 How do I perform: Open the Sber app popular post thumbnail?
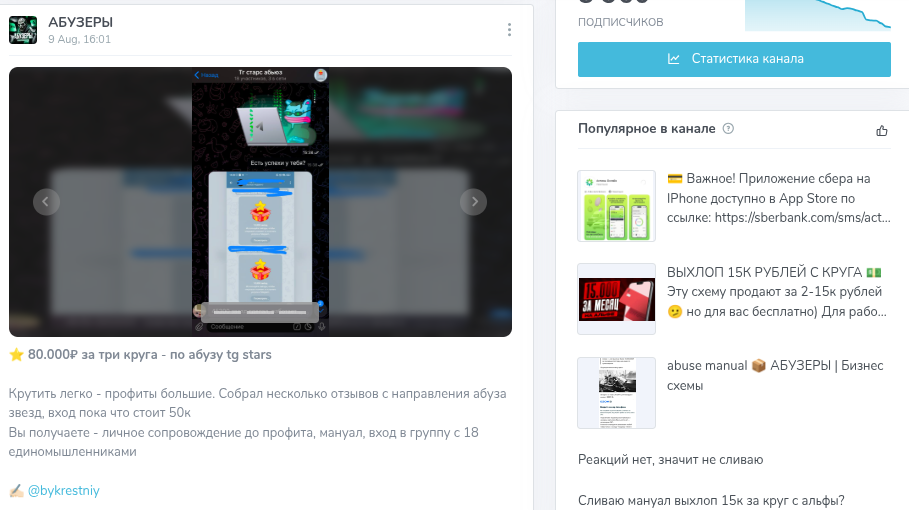point(616,206)
